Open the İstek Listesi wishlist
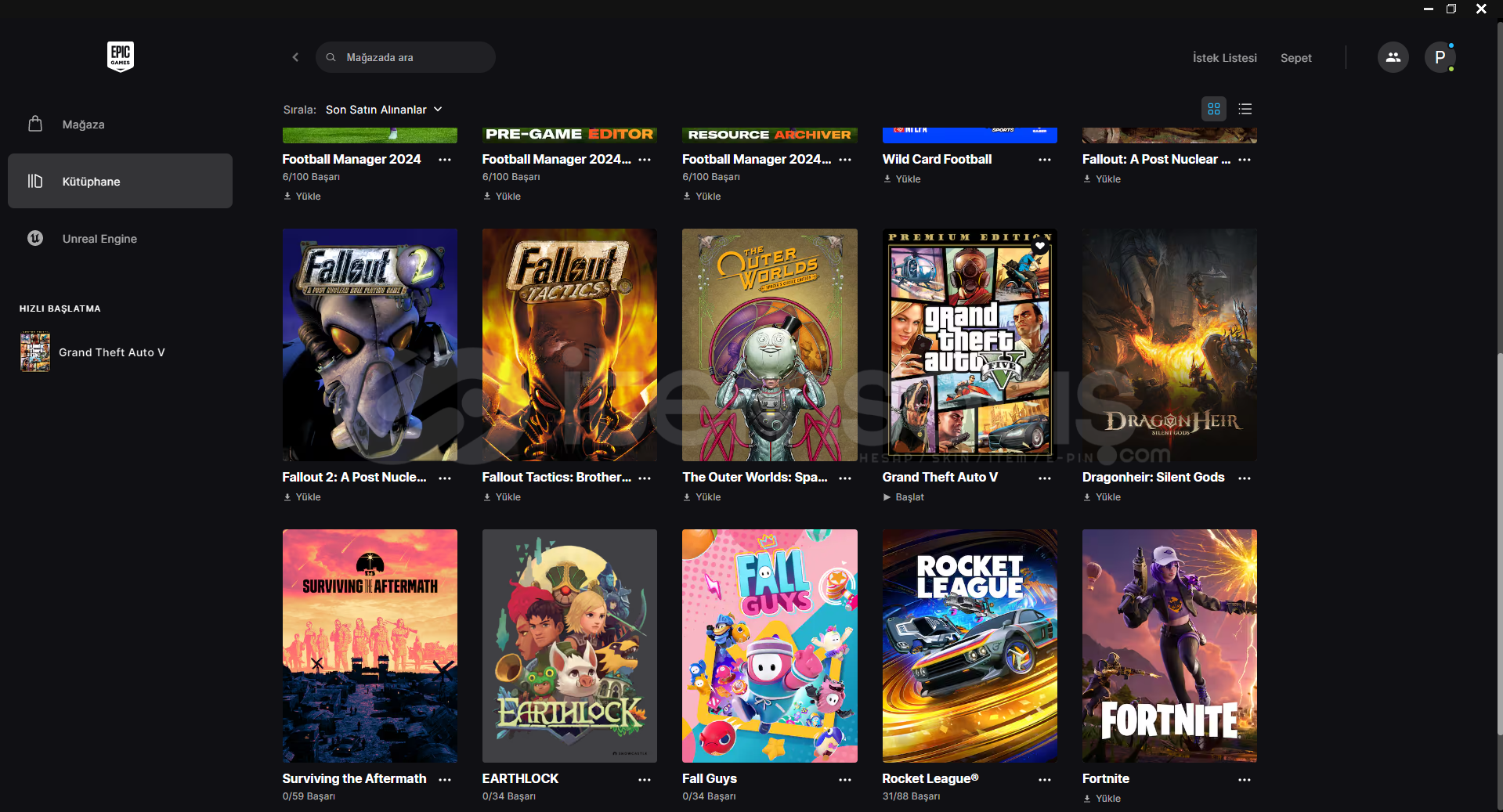 1225,58
